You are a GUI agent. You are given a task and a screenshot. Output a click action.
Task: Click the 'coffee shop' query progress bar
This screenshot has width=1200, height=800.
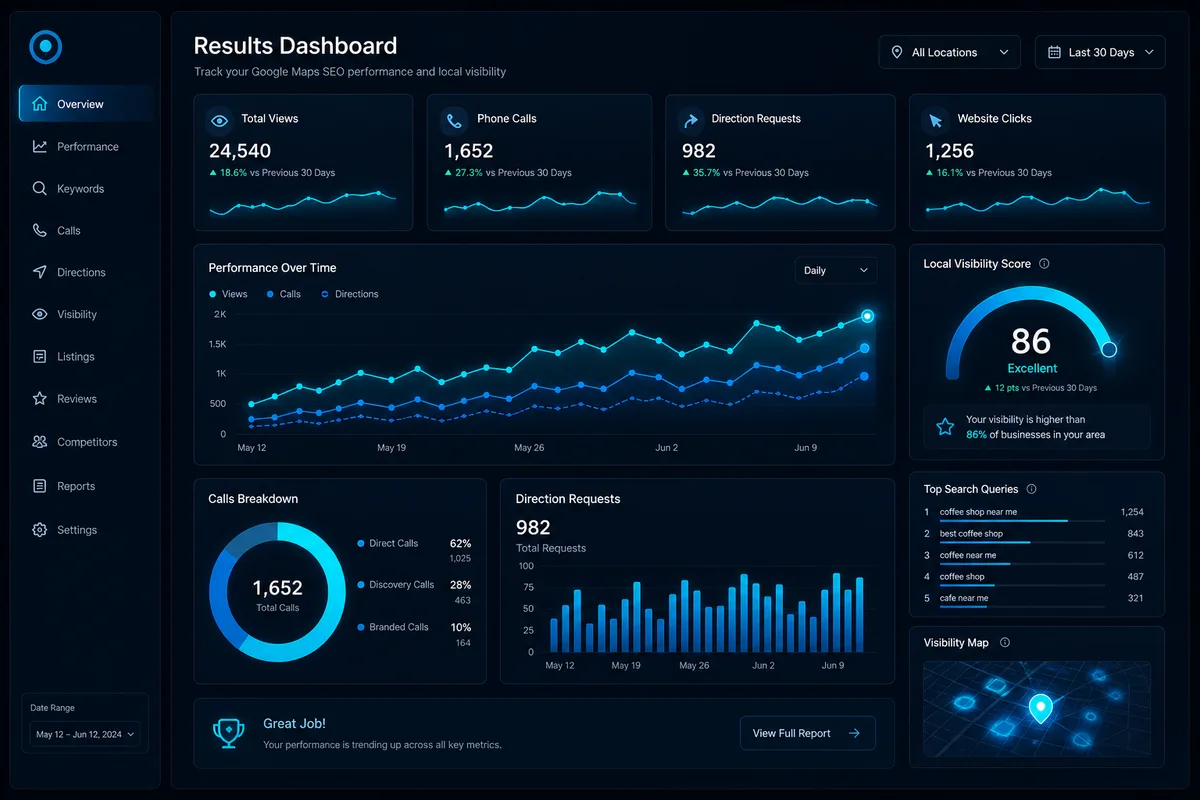pos(1022,586)
